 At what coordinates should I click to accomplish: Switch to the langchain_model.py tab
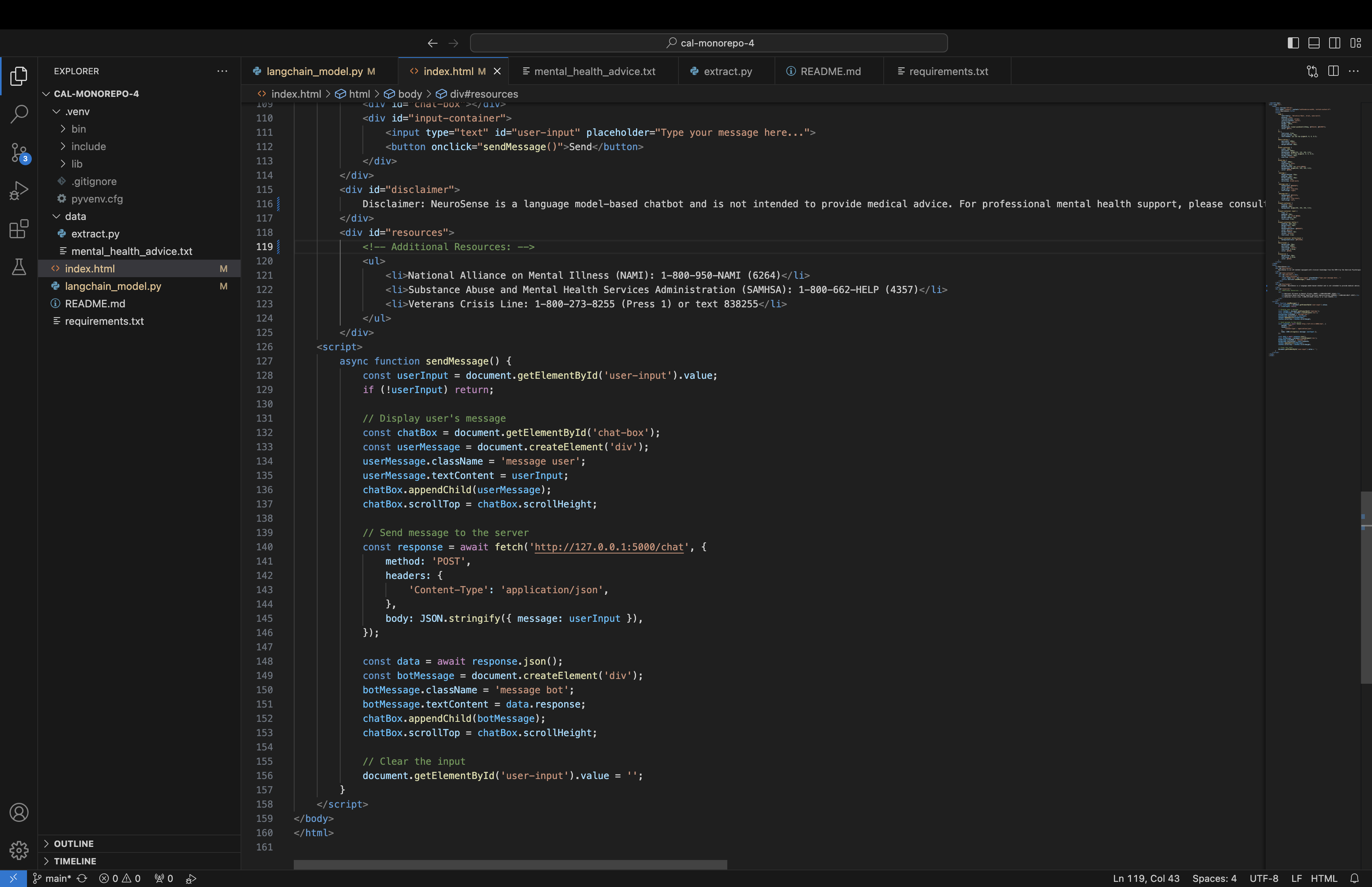(314, 71)
